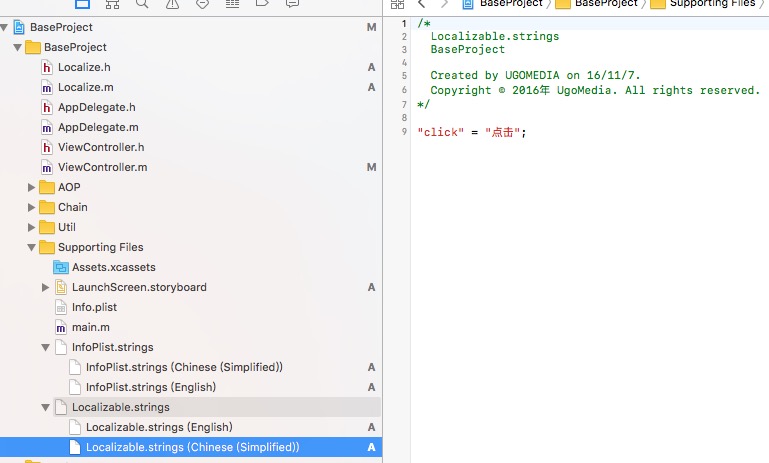Open the Symbol navigator hierarchy icon
This screenshot has height=463, width=769.
coord(112,4)
